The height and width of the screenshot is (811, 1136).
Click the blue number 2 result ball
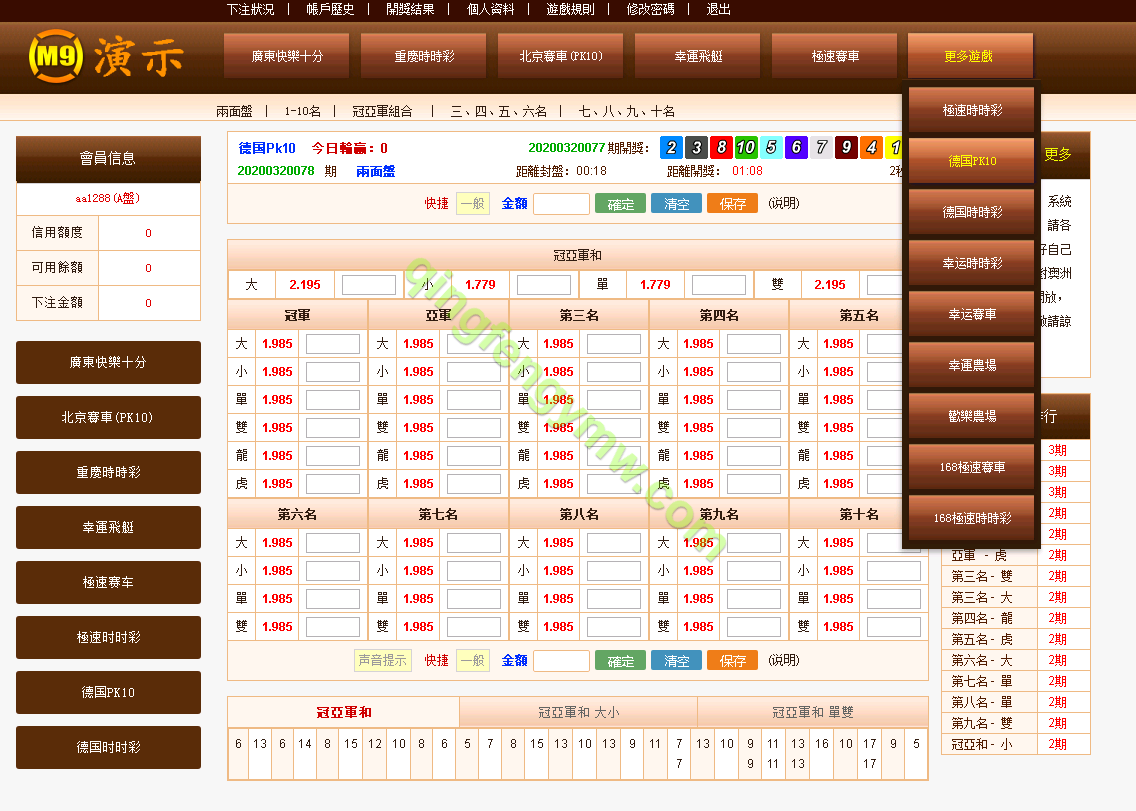tap(672, 148)
